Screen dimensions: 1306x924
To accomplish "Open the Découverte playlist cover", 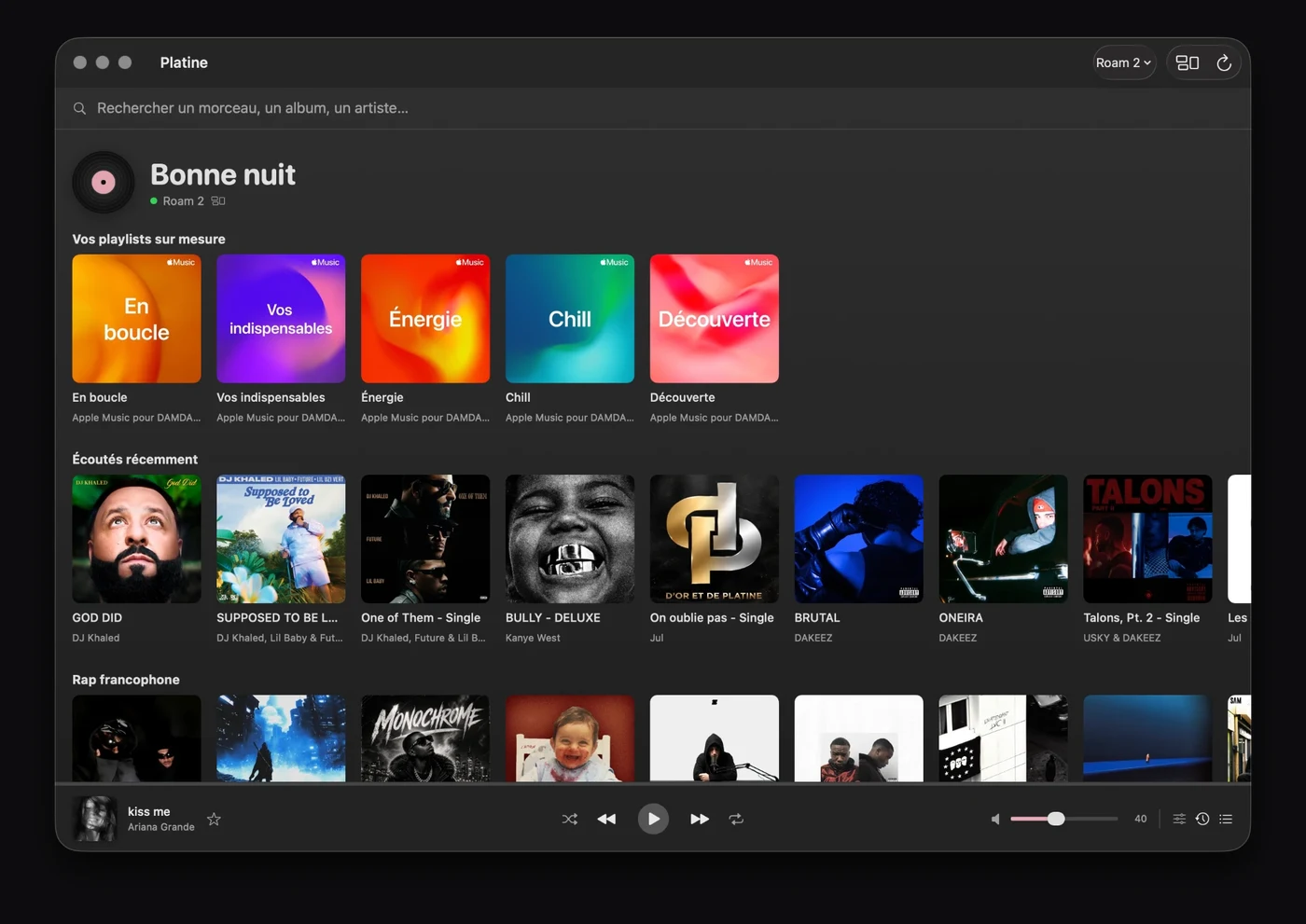I will (x=715, y=319).
